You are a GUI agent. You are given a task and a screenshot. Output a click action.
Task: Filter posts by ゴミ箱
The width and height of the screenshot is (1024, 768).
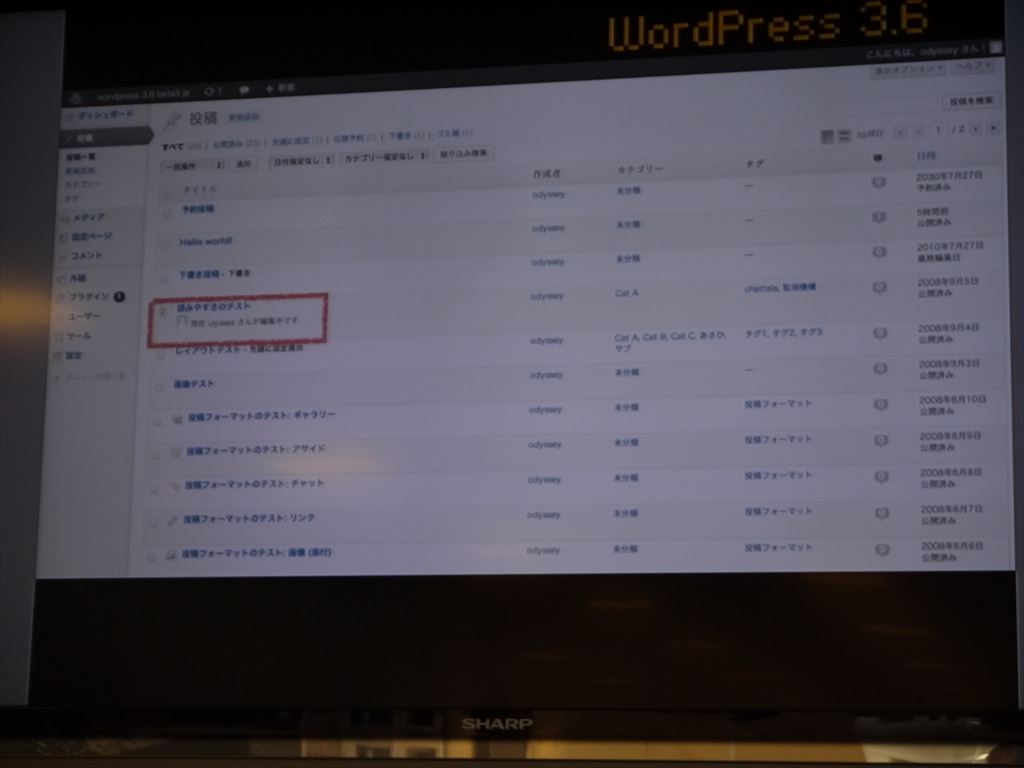[448, 134]
